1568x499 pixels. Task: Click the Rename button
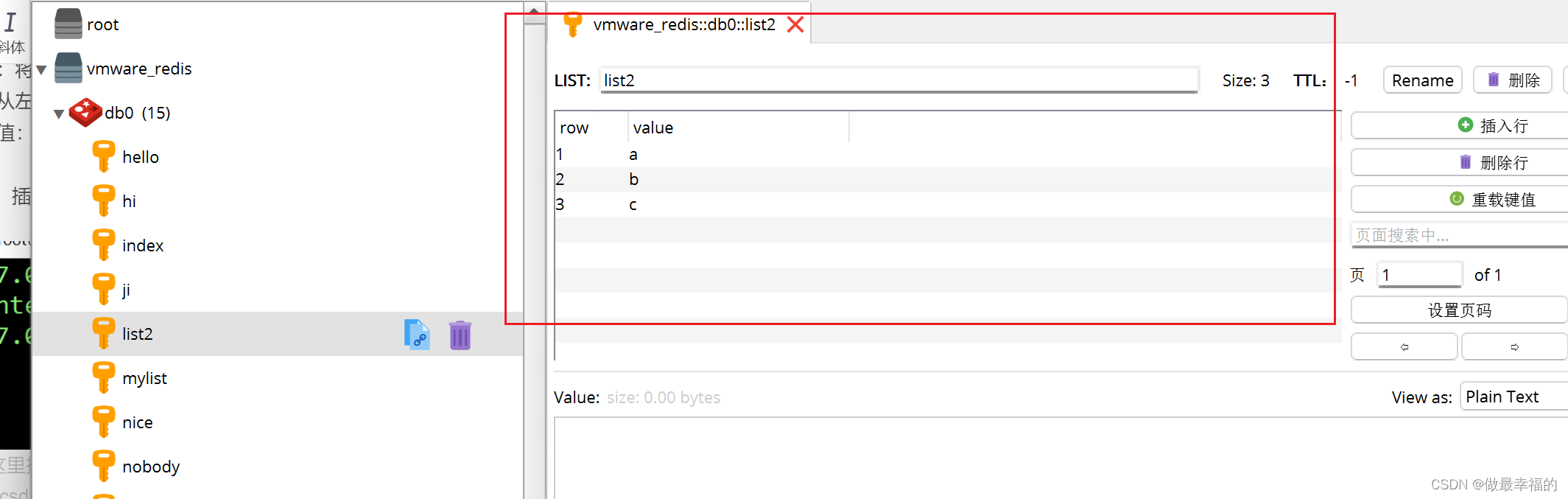1423,80
